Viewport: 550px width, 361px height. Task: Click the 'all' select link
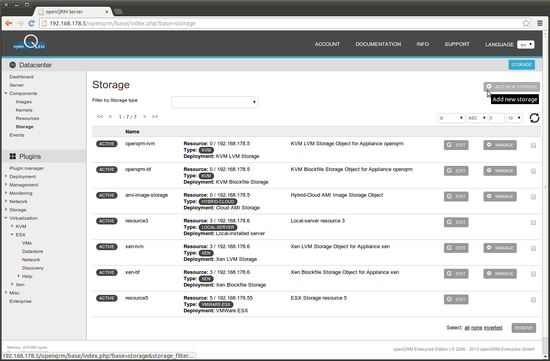click(x=467, y=328)
